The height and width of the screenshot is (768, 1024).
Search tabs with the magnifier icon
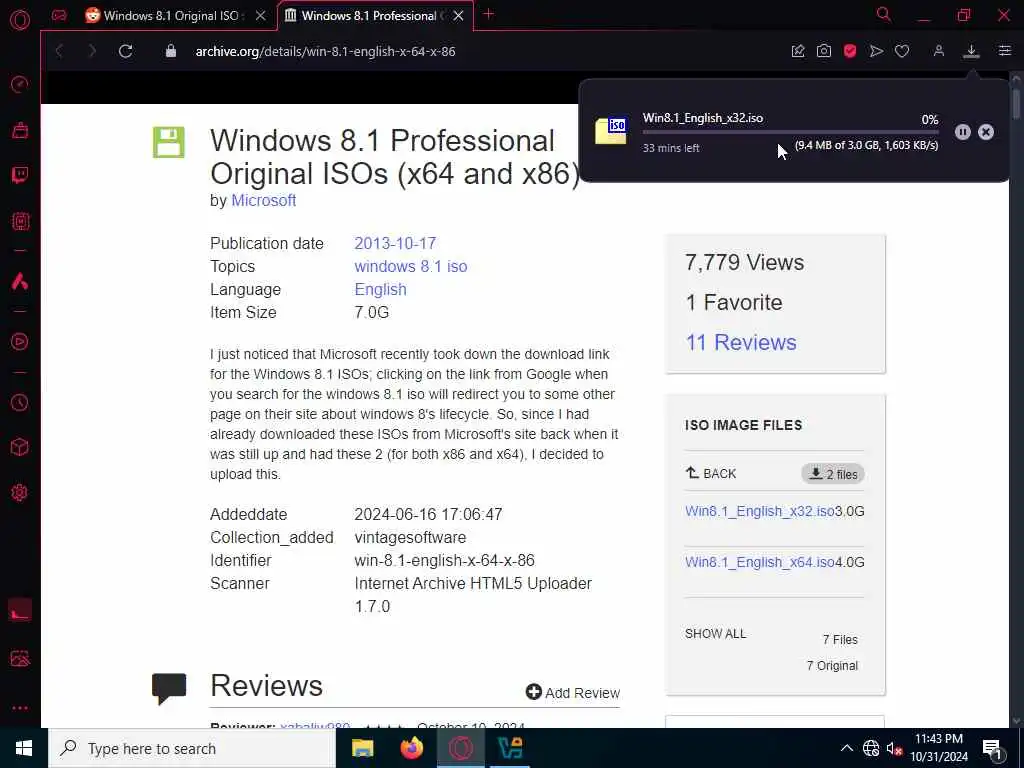tap(884, 14)
